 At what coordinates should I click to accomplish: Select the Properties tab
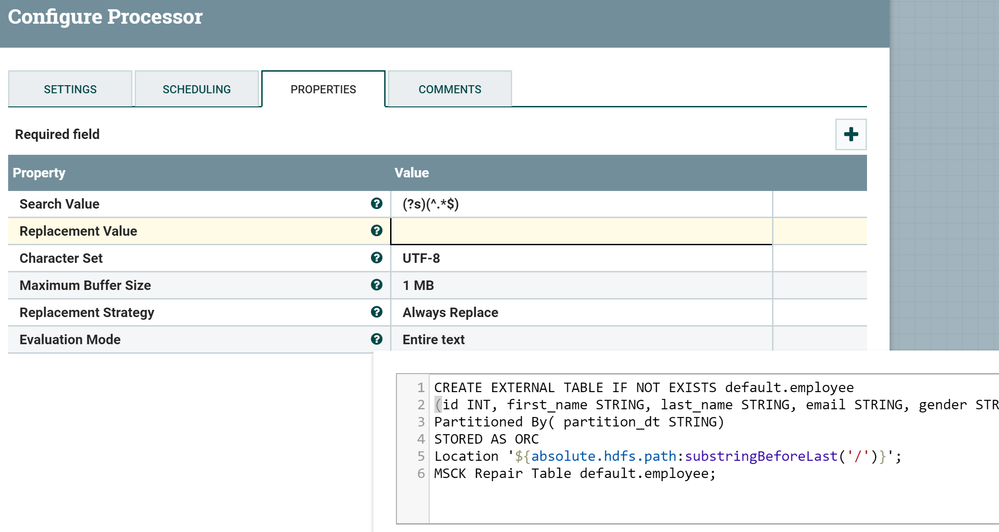tap(323, 89)
